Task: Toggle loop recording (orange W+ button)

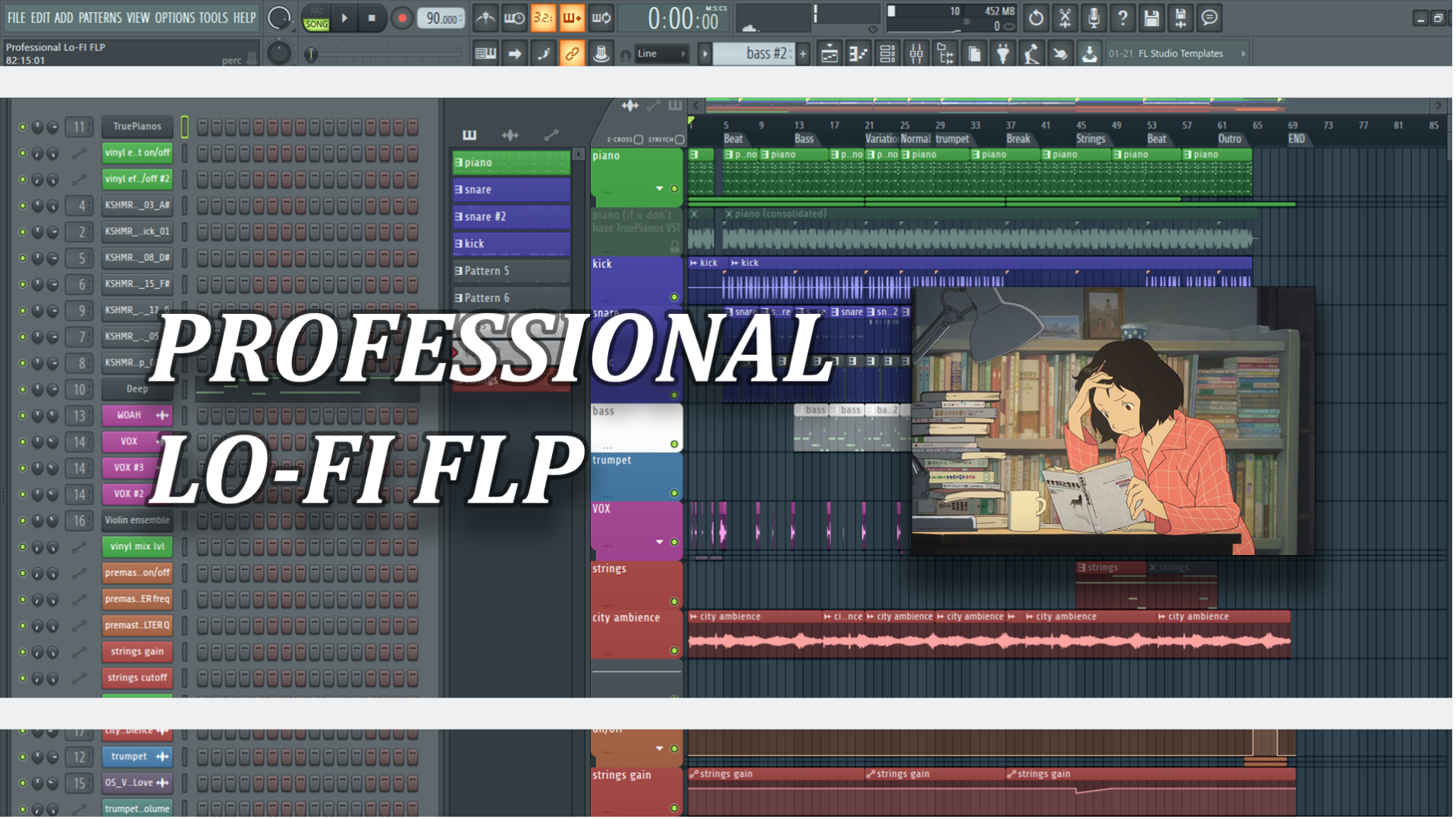Action: [571, 17]
